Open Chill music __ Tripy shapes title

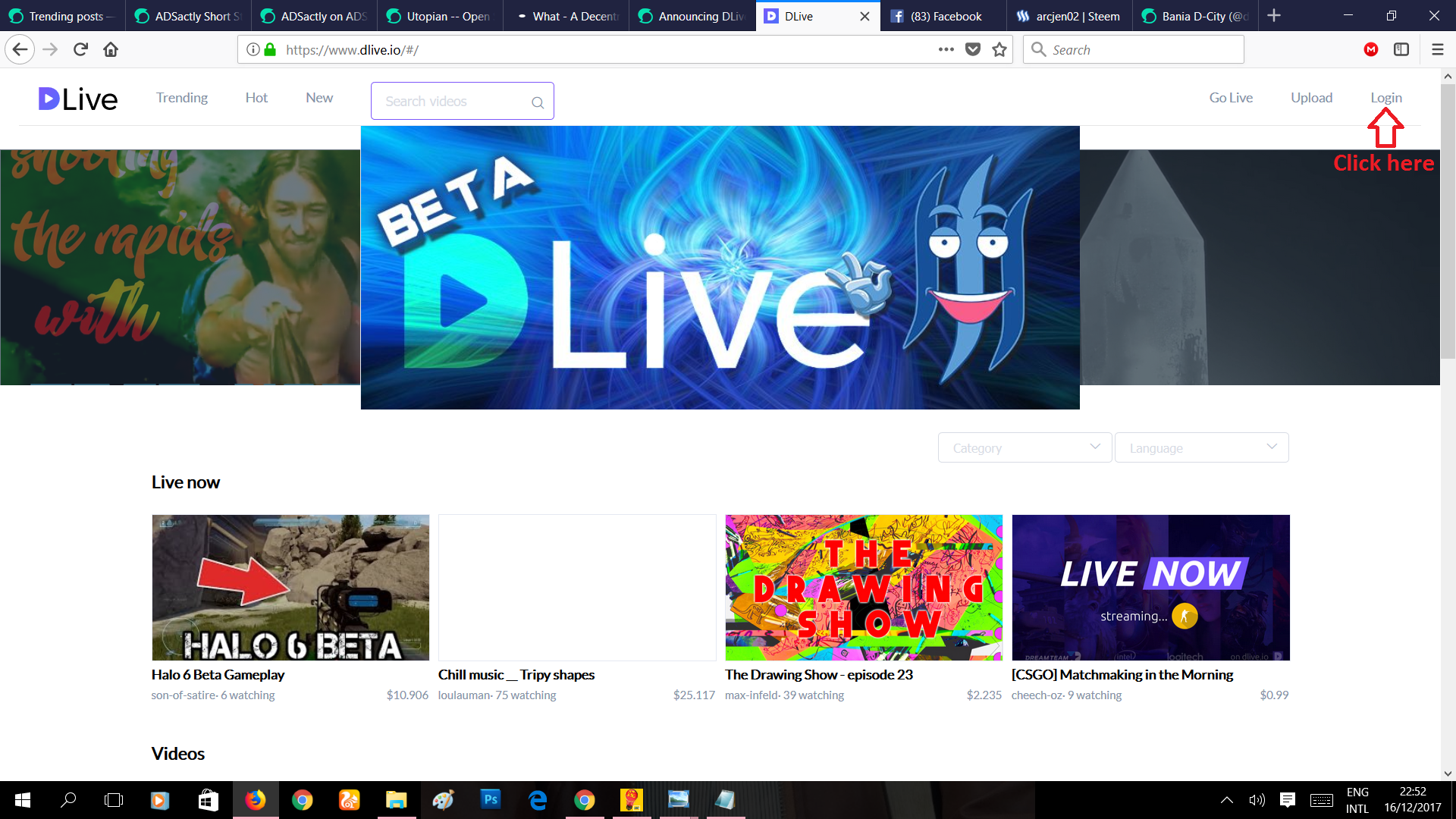pyautogui.click(x=516, y=675)
